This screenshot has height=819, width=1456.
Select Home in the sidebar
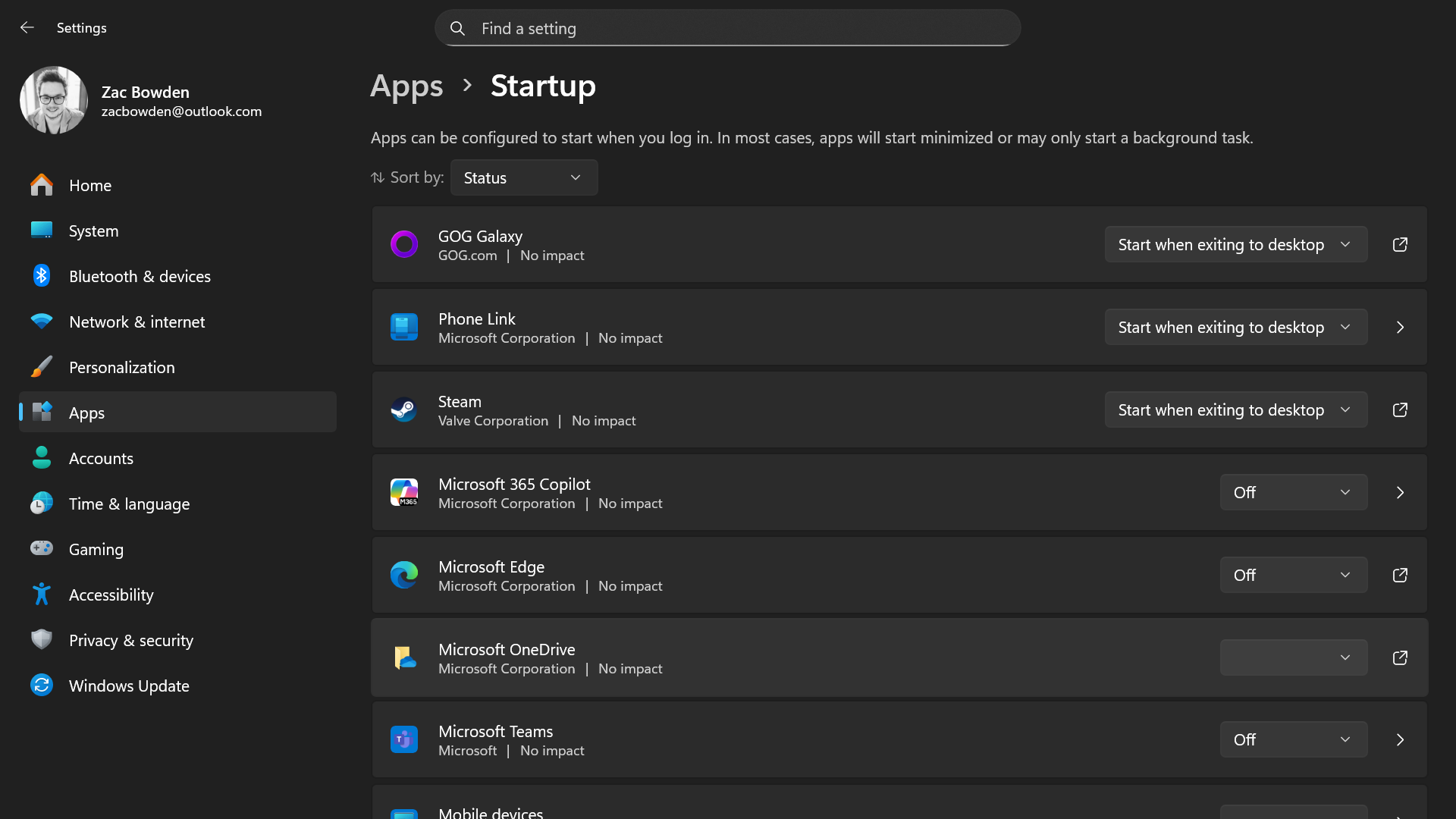pos(177,185)
